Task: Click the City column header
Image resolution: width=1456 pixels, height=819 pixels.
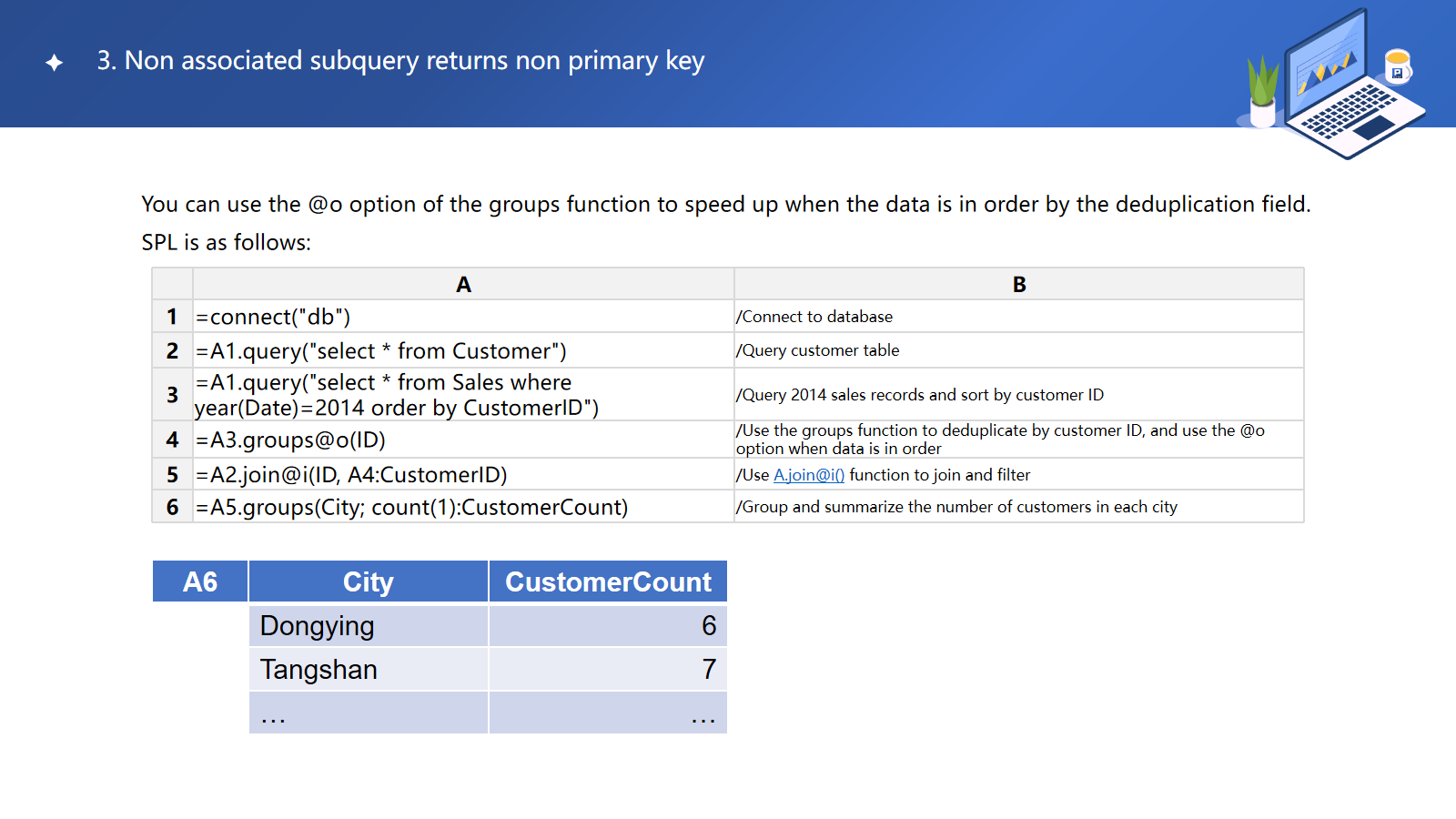Action: click(368, 582)
